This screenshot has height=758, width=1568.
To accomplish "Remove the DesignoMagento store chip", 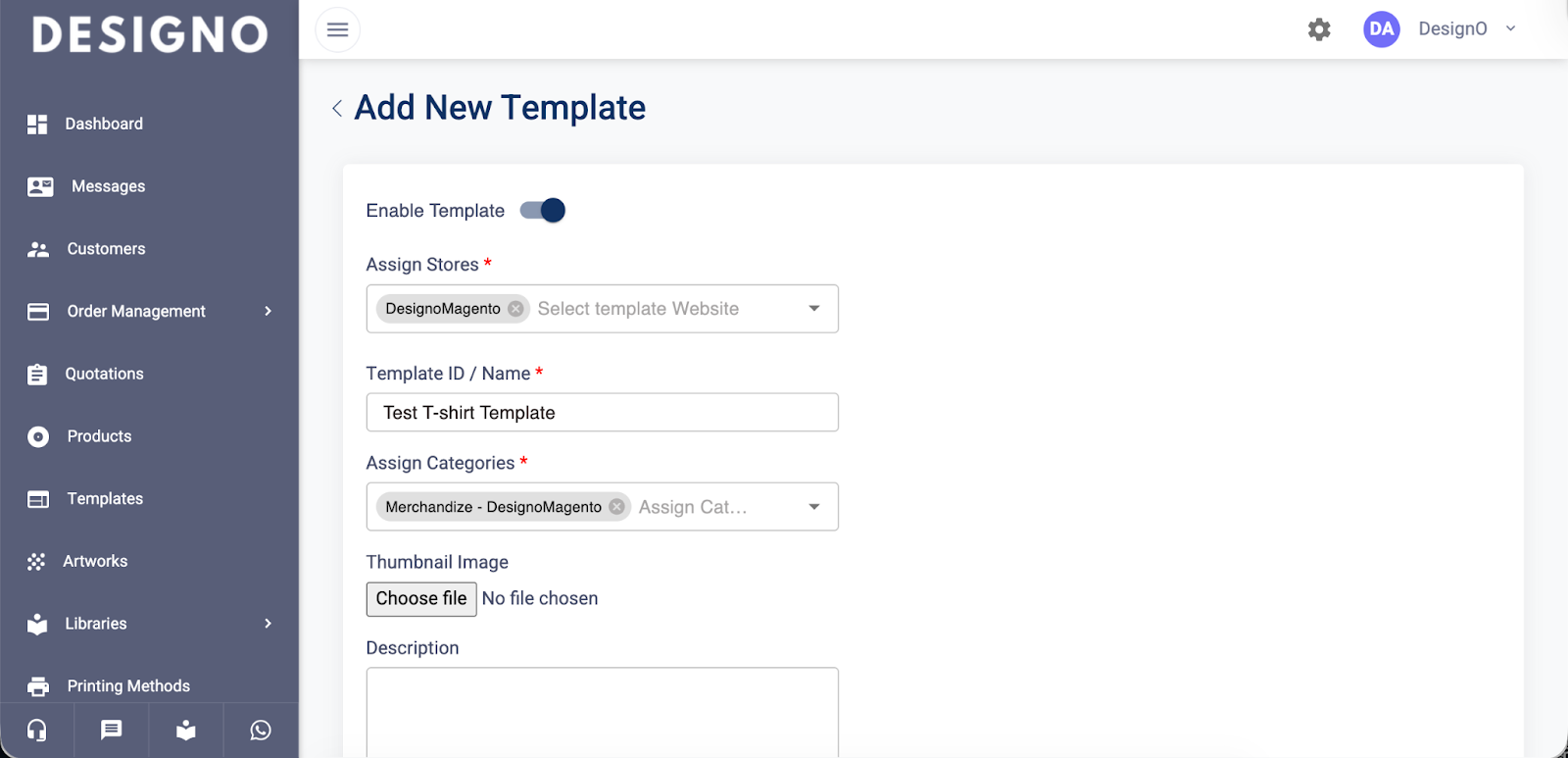I will click(x=515, y=309).
